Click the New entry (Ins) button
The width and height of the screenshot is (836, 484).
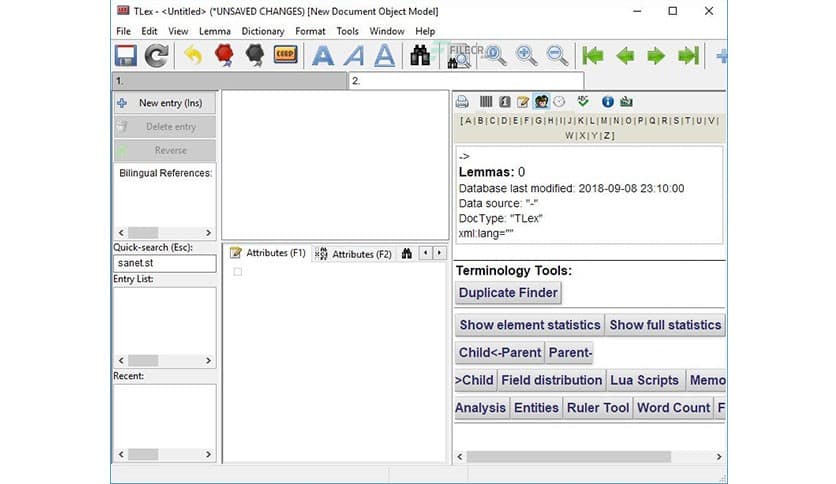click(165, 103)
